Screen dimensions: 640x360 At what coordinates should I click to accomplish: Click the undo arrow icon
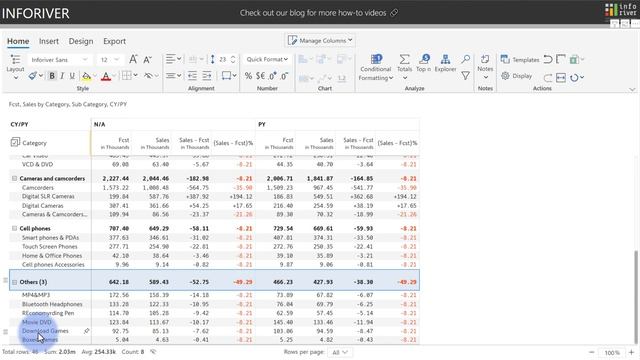pos(548,60)
